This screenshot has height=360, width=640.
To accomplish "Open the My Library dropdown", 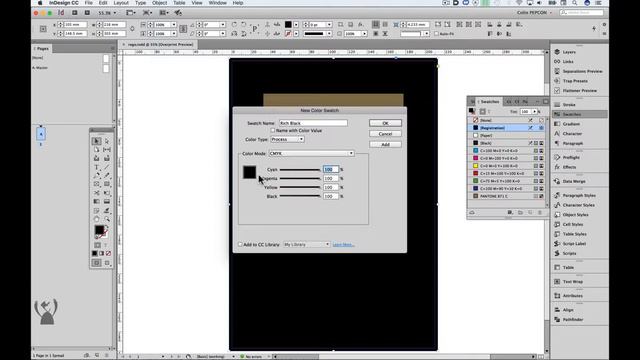I will (x=307, y=244).
